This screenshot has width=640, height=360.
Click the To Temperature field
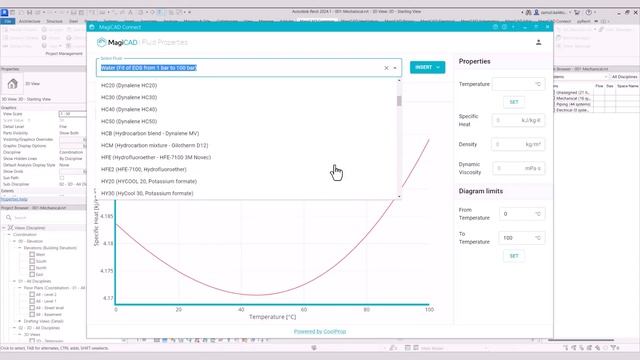[522, 238]
